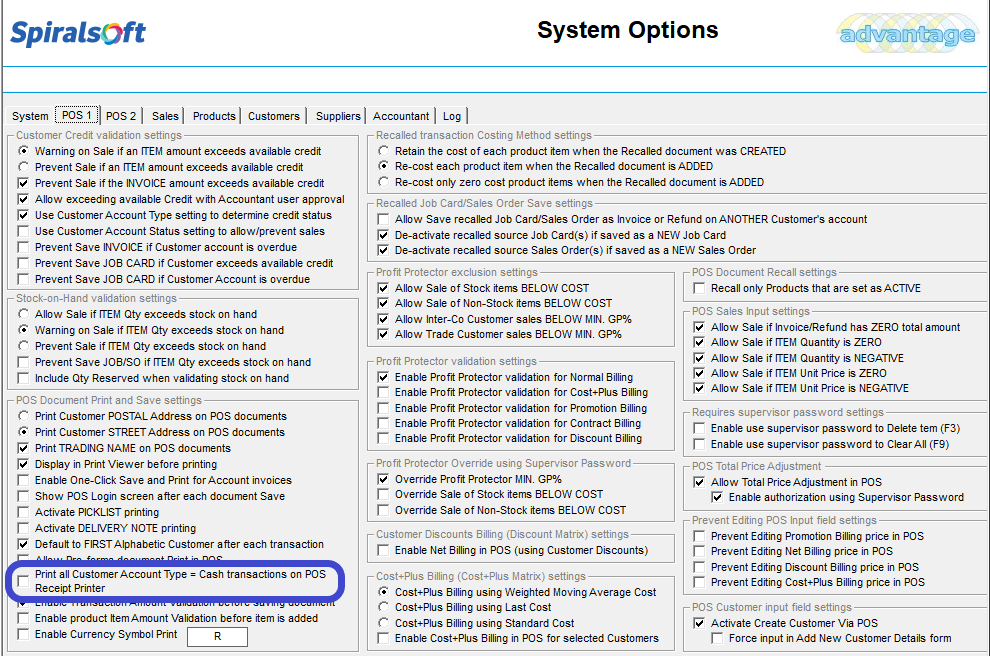
Task: Enable product Item Amount Validation checkbox
Action: (23, 618)
